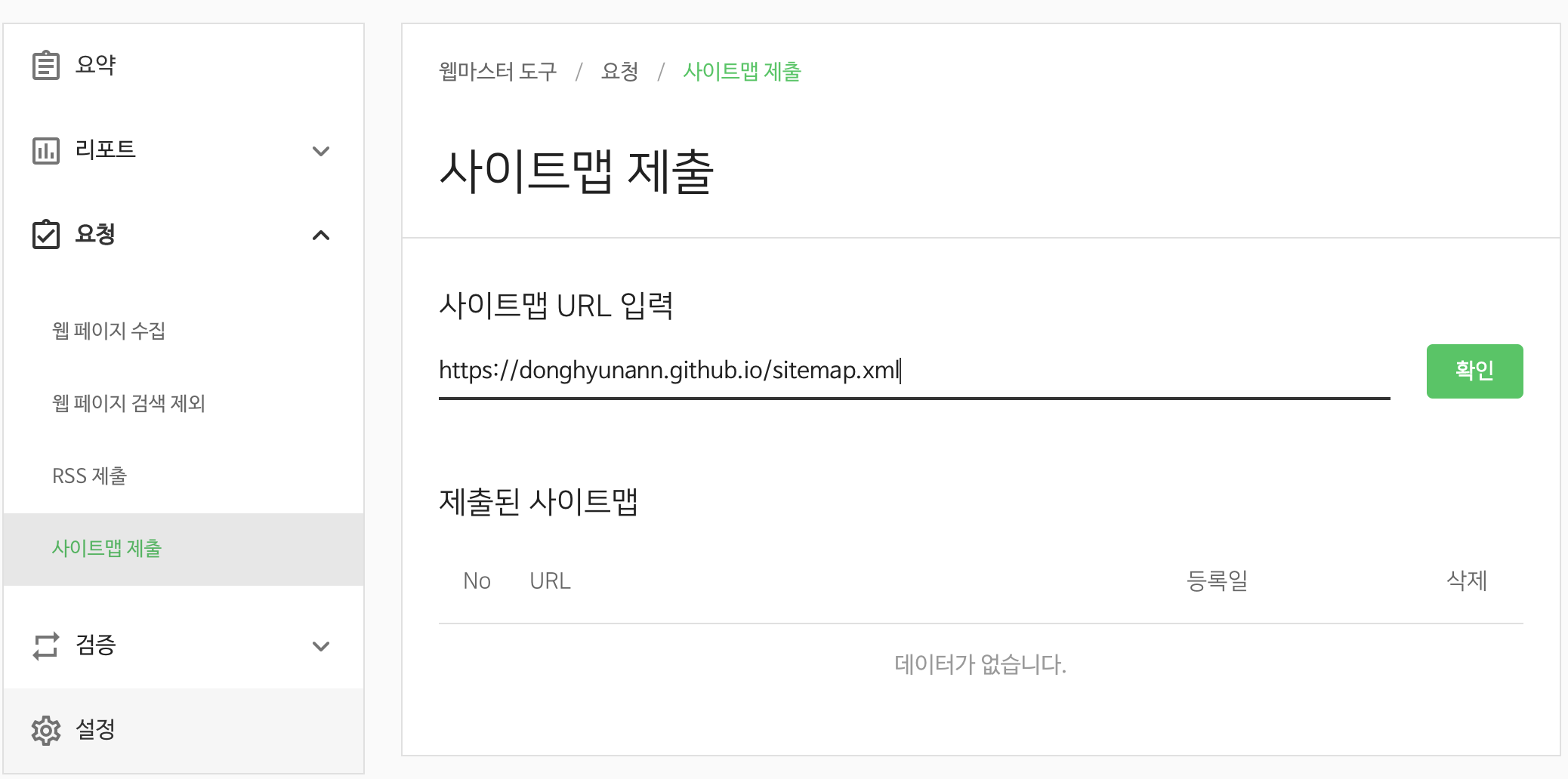Go to 요청 breadcrumb link

coord(620,72)
